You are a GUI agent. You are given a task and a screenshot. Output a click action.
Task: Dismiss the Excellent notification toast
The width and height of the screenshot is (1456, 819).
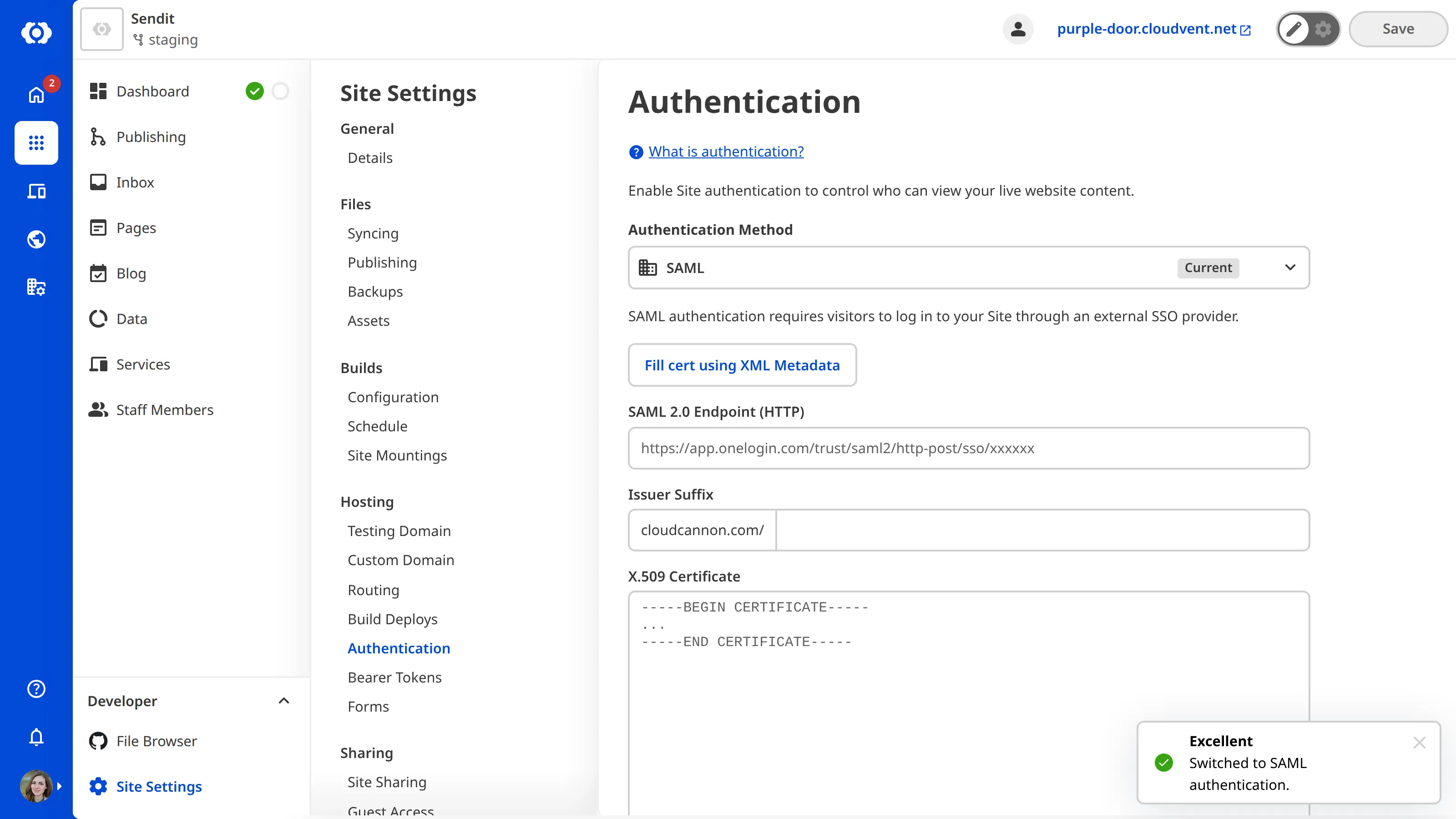tap(1419, 742)
